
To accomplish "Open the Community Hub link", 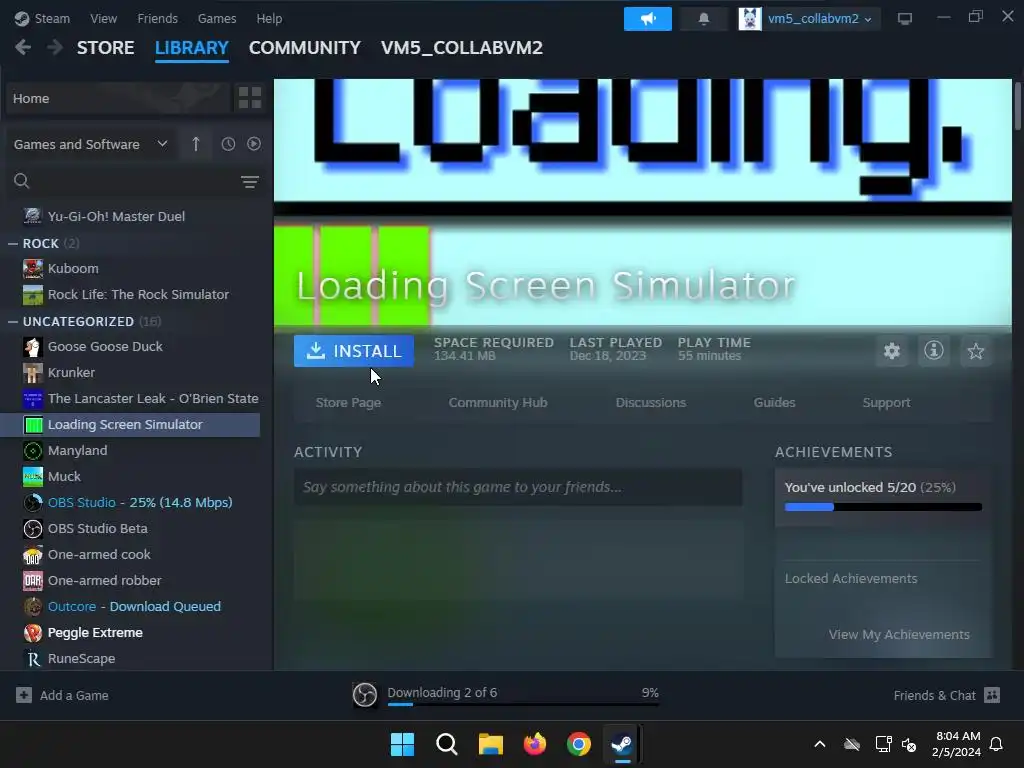I will coord(498,403).
